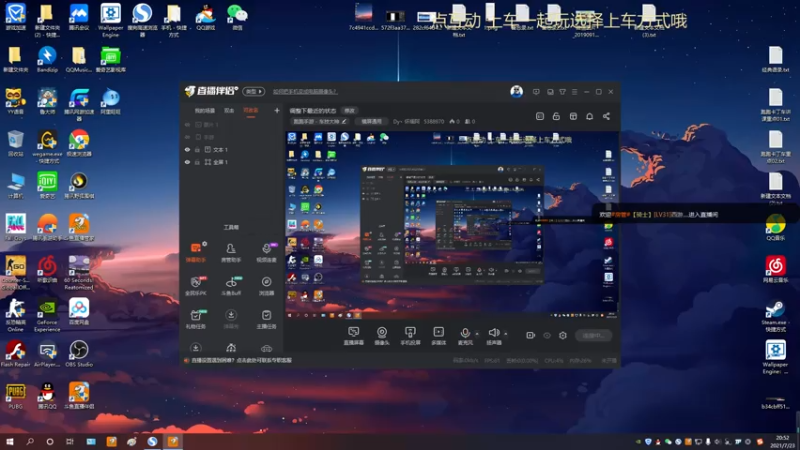Click the funnel icon in title bar

click(562, 92)
